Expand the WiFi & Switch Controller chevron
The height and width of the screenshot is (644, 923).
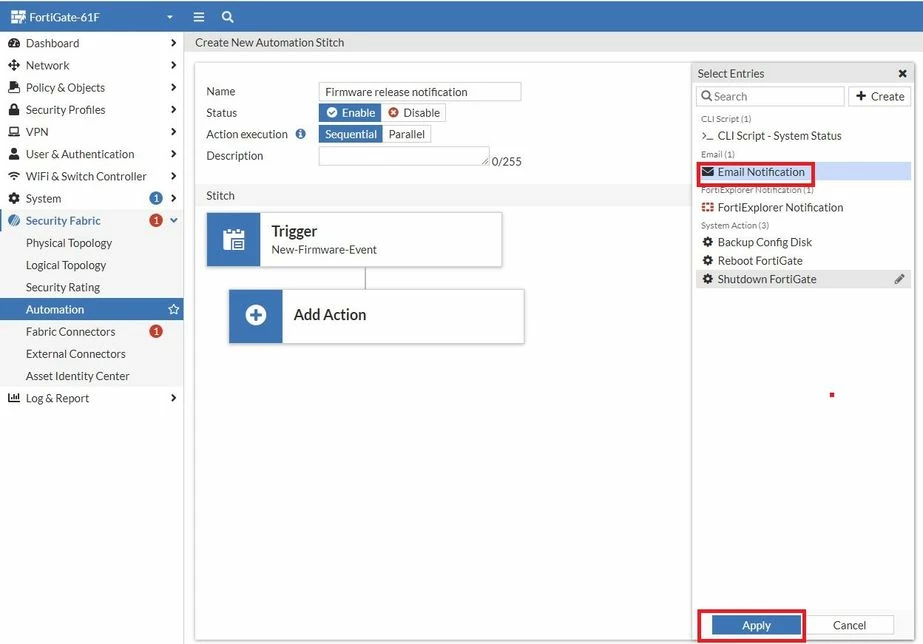(x=173, y=176)
